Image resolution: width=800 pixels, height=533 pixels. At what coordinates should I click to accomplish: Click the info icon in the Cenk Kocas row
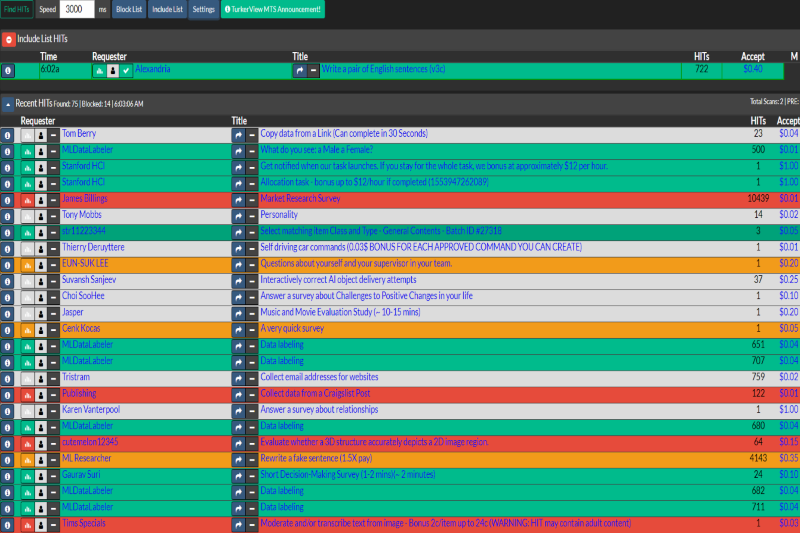coord(7,329)
